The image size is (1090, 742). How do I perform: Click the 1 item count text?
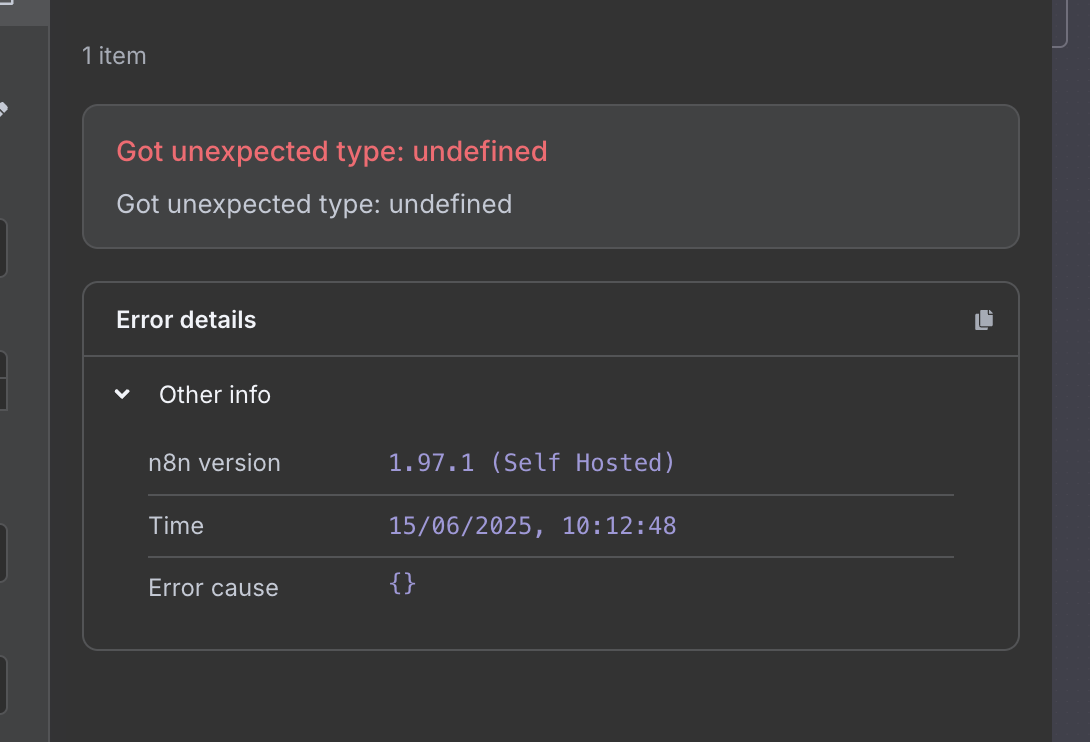pos(114,56)
